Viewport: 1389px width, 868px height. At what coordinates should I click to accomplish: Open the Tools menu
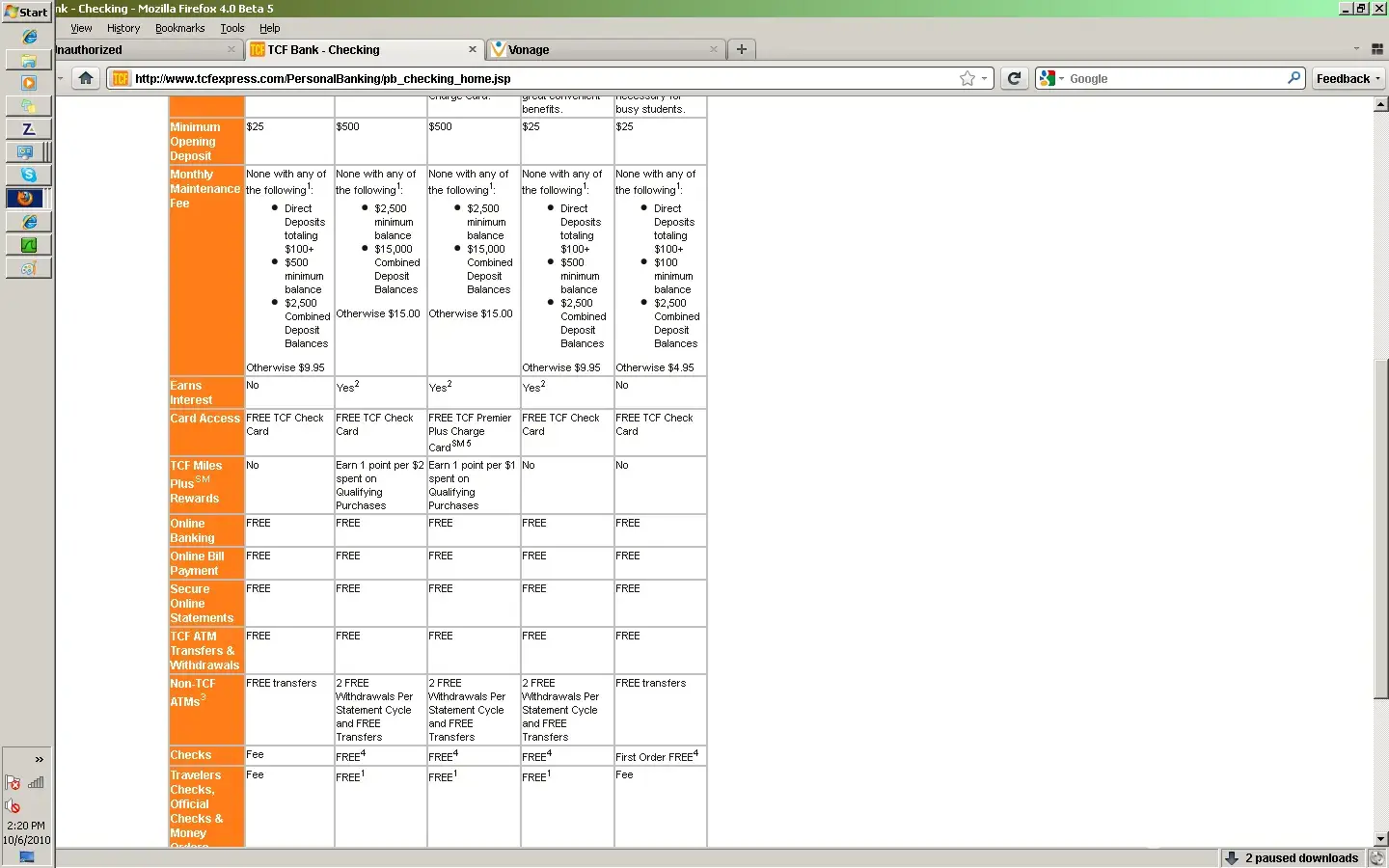coord(232,28)
